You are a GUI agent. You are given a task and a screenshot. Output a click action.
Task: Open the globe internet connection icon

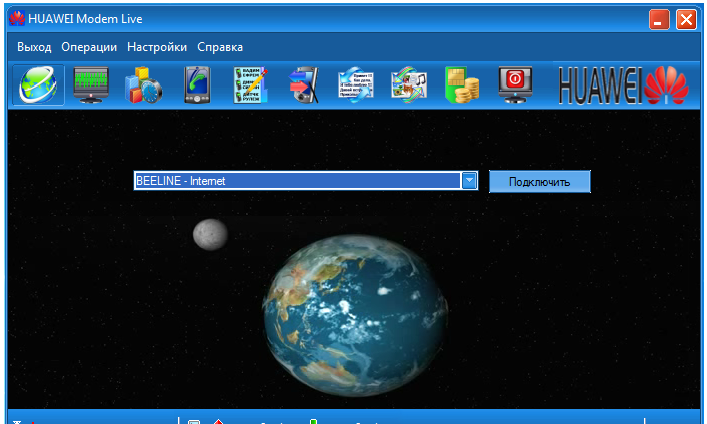click(38, 85)
